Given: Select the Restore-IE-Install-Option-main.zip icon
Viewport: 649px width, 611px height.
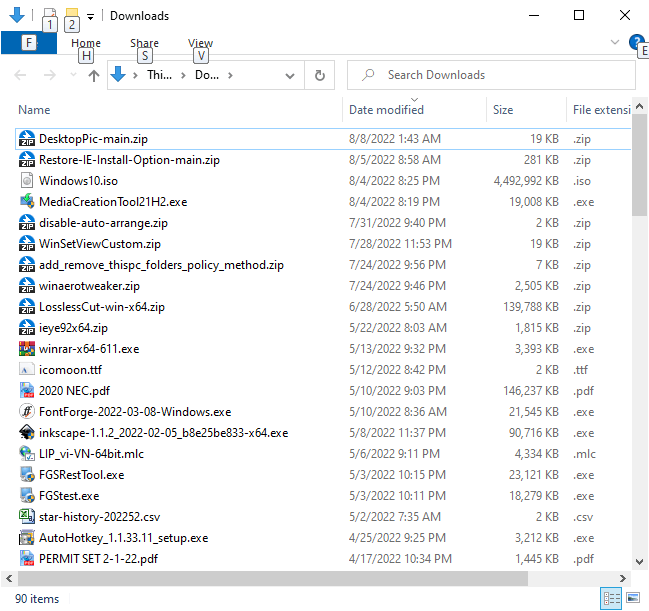Looking at the screenshot, I should point(27,160).
